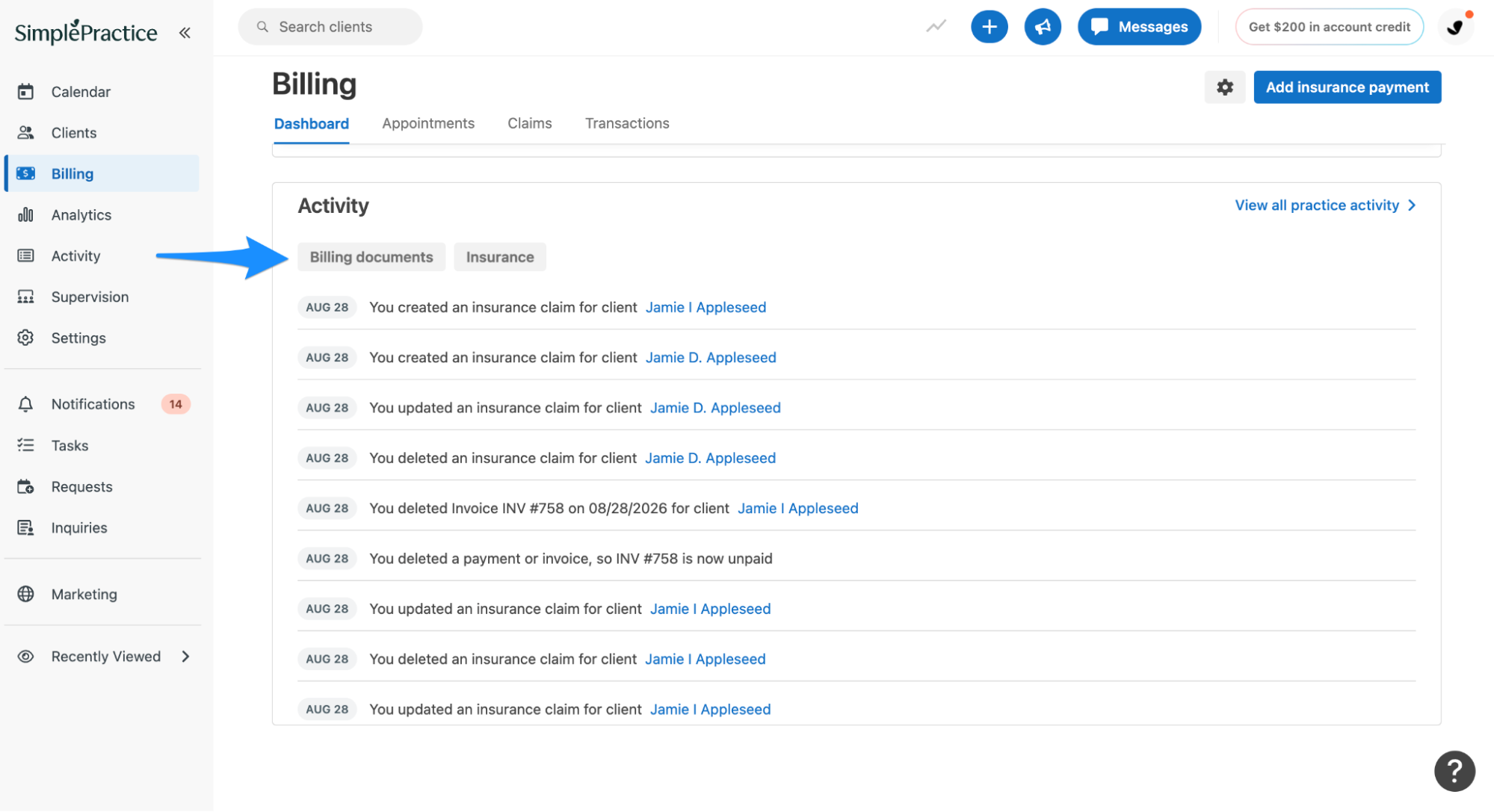This screenshot has width=1494, height=812.
Task: Open View all practice activity link
Action: 1325,205
